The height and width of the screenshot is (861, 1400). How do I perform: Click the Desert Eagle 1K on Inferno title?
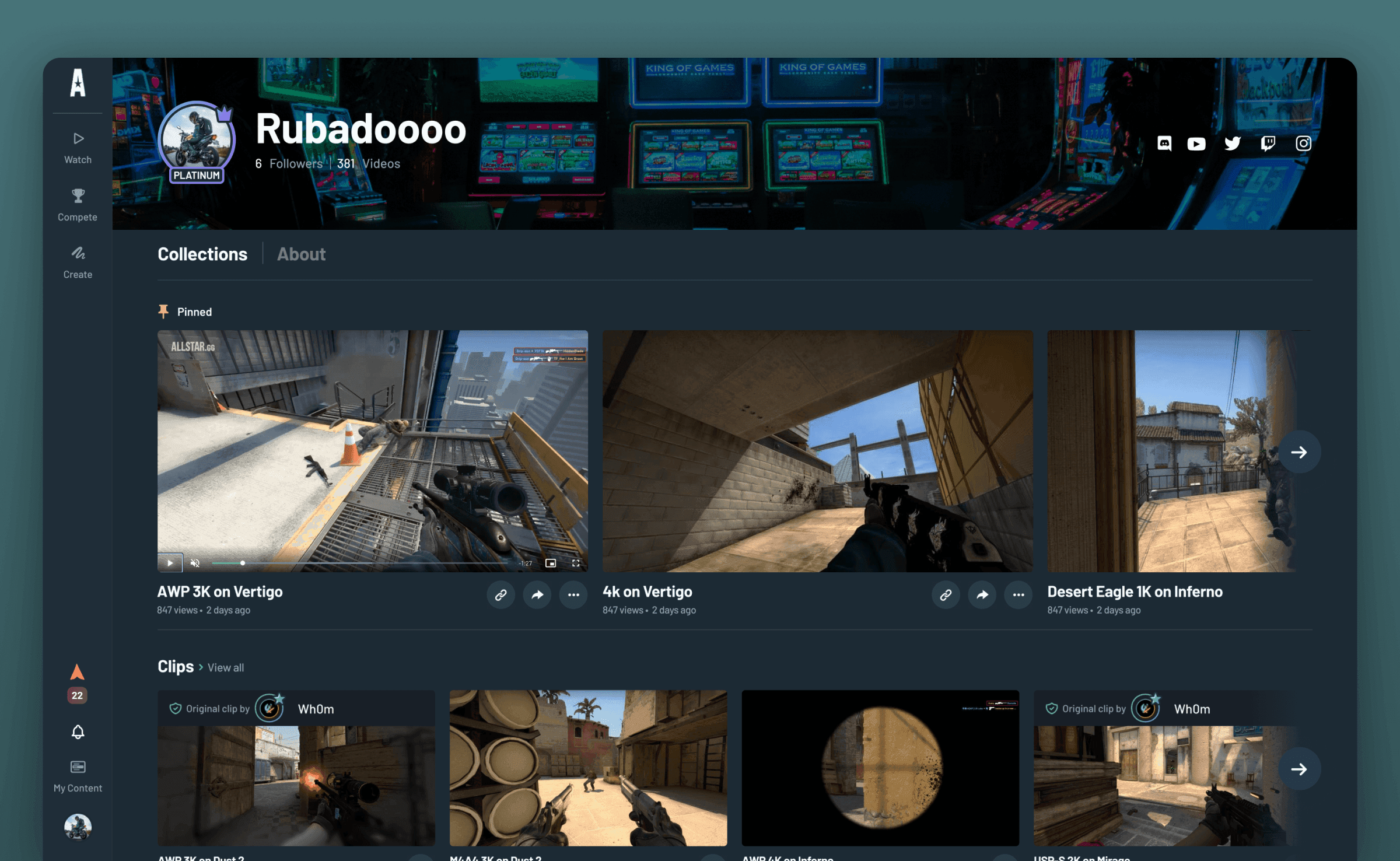pyautogui.click(x=1135, y=591)
